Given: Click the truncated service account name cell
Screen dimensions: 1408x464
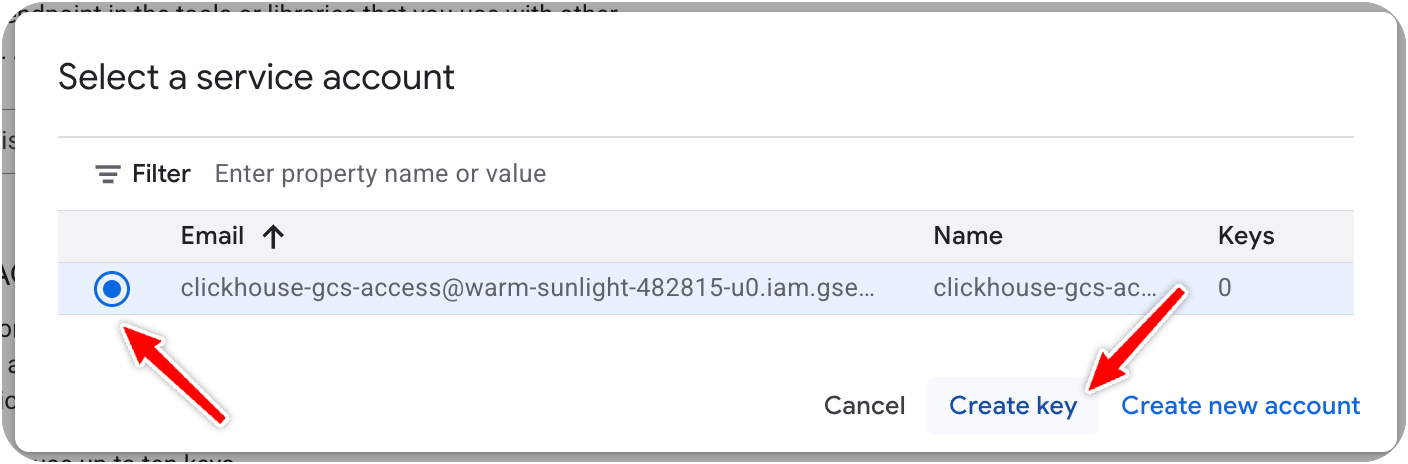Looking at the screenshot, I should pos(1044,289).
